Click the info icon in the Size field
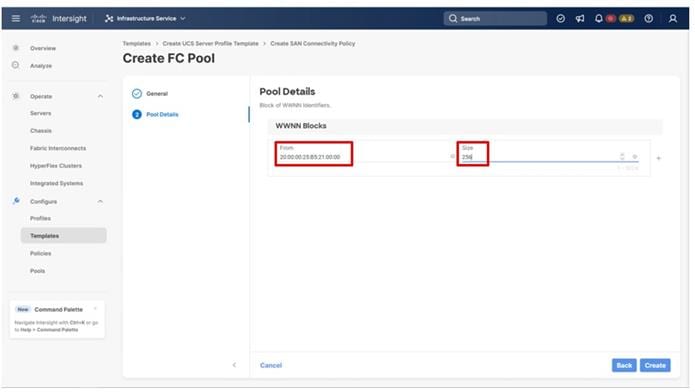 tap(635, 157)
